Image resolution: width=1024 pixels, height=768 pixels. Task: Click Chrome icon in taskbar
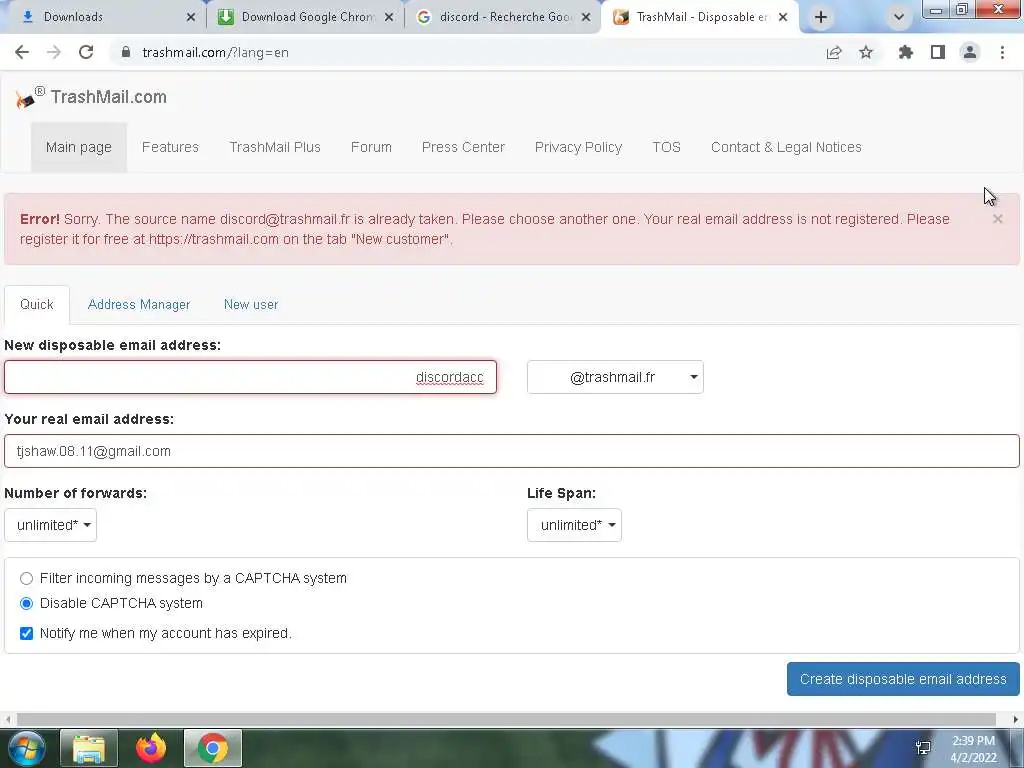213,748
